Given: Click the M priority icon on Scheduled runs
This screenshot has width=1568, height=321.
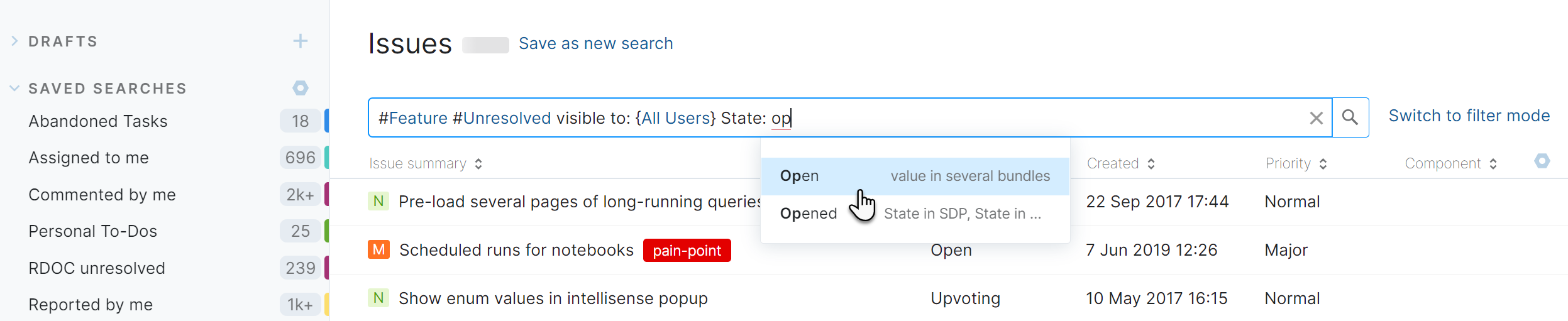Looking at the screenshot, I should [378, 249].
